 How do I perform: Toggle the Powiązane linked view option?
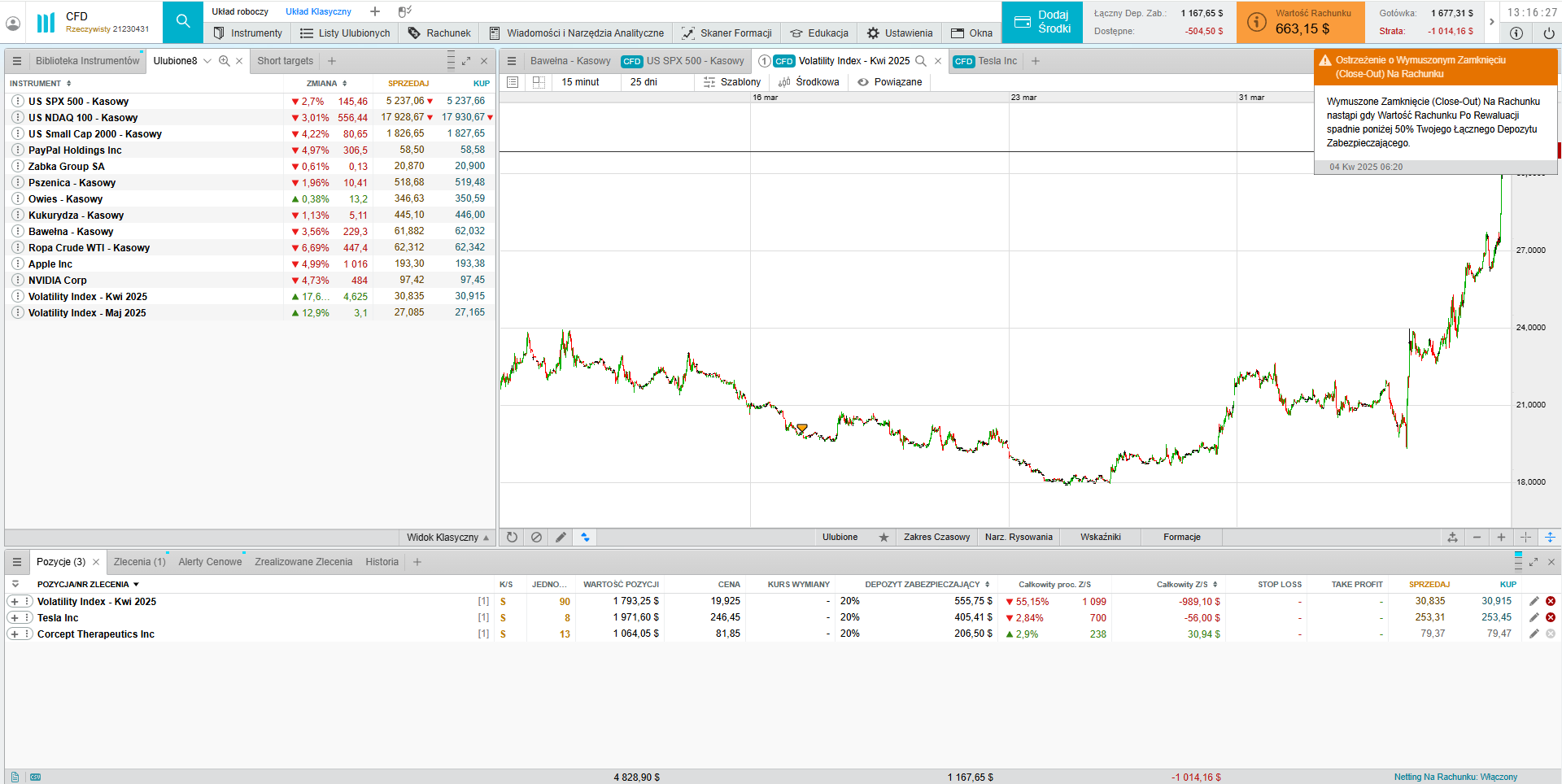pos(889,82)
